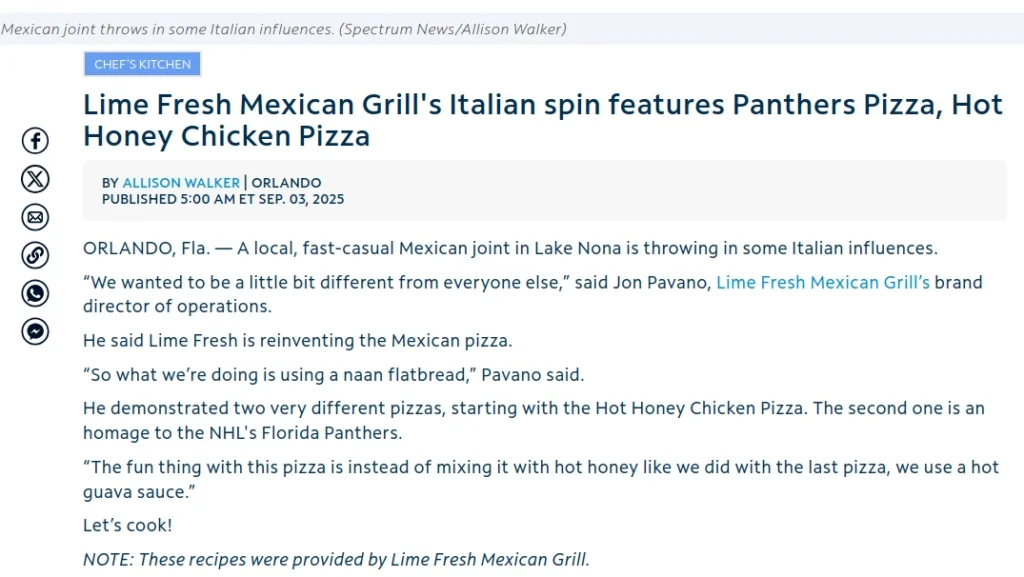
Task: Click the naan flatbread quote
Action: pyautogui.click(x=333, y=375)
